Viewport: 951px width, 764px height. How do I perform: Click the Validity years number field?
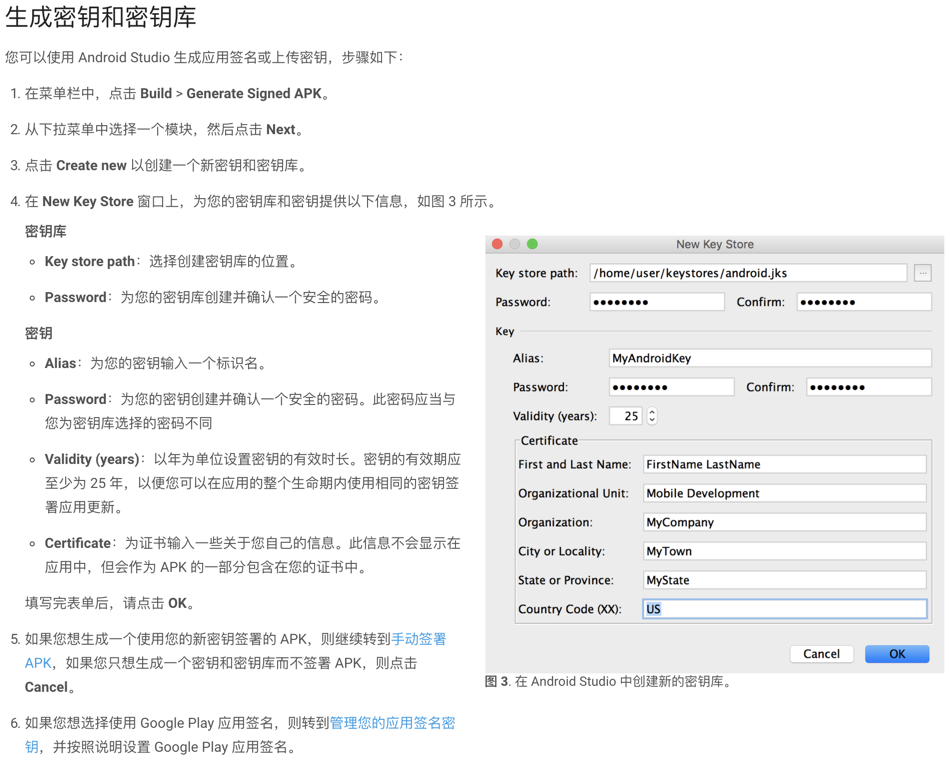click(626, 416)
